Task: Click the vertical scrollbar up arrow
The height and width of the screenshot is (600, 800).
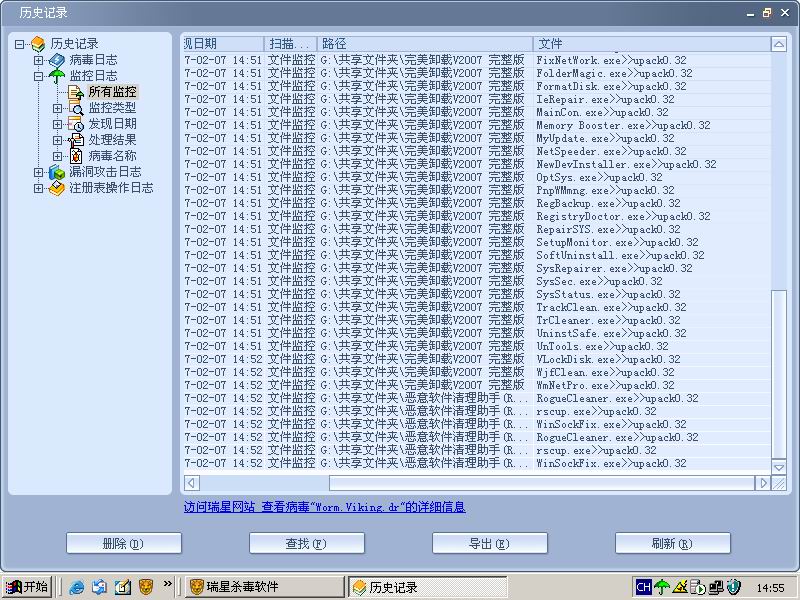Action: coord(779,44)
